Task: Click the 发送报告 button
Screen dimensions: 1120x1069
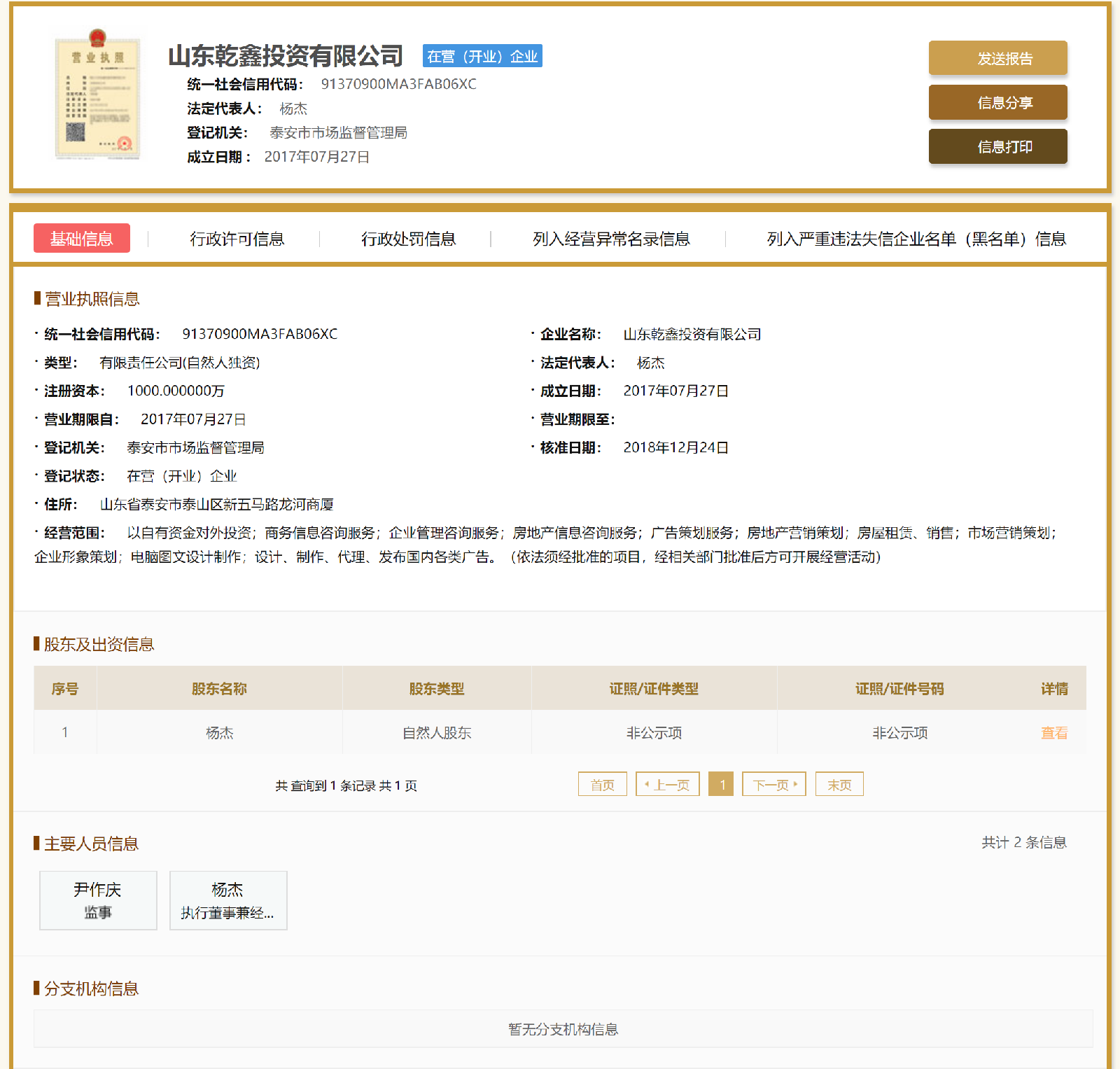Action: [998, 59]
